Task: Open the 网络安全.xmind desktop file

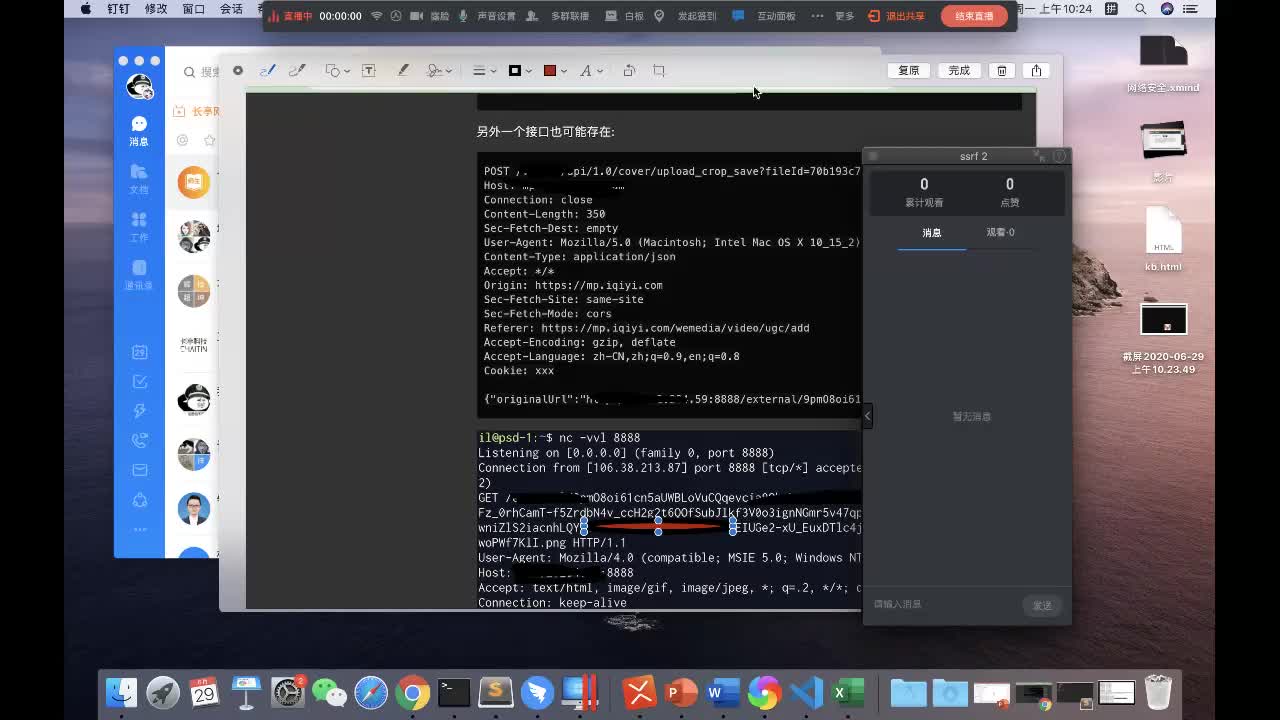Action: 1163,63
